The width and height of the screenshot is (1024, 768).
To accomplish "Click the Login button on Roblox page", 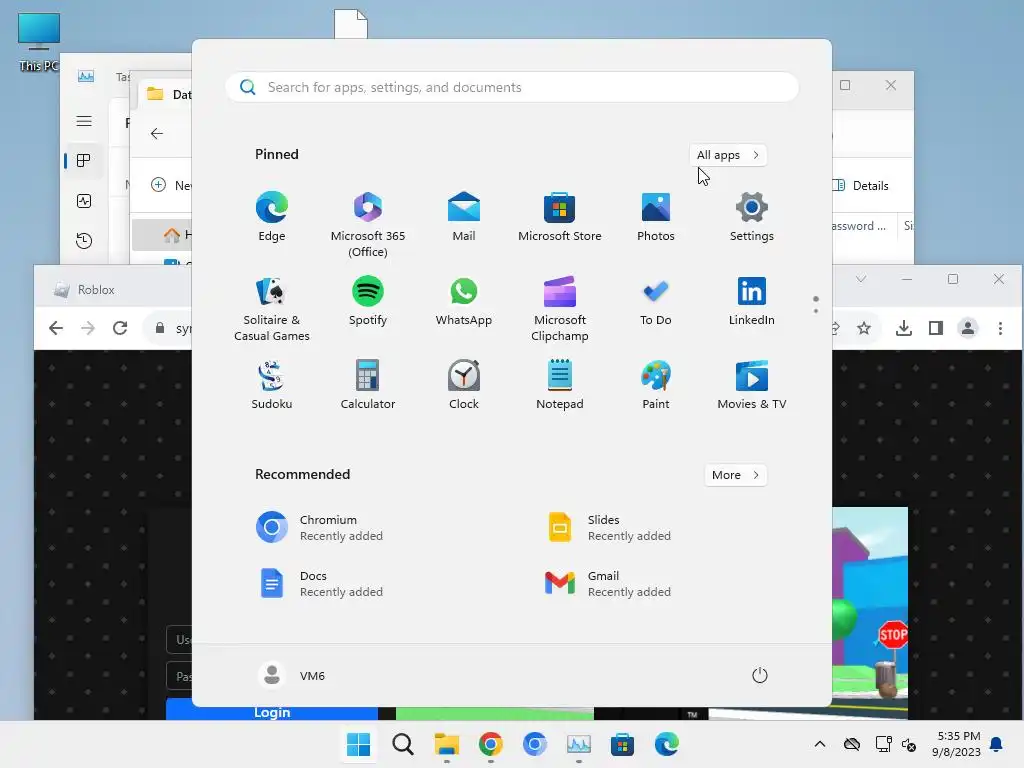I will [x=272, y=711].
